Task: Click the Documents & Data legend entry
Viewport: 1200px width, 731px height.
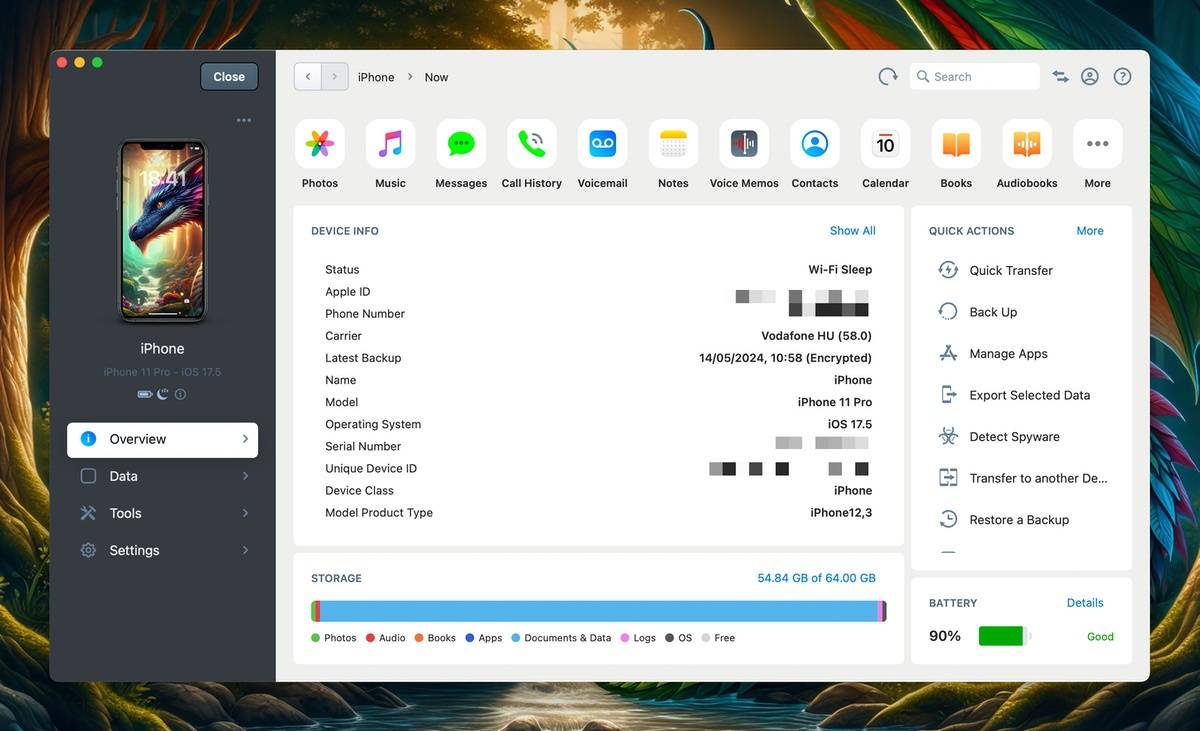Action: [561, 638]
